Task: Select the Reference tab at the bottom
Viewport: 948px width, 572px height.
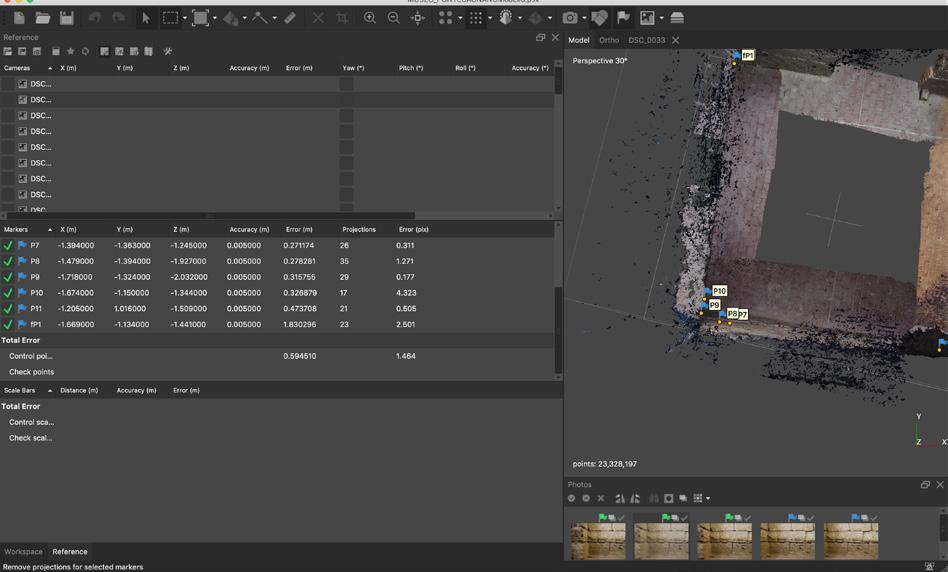Action: (70, 551)
